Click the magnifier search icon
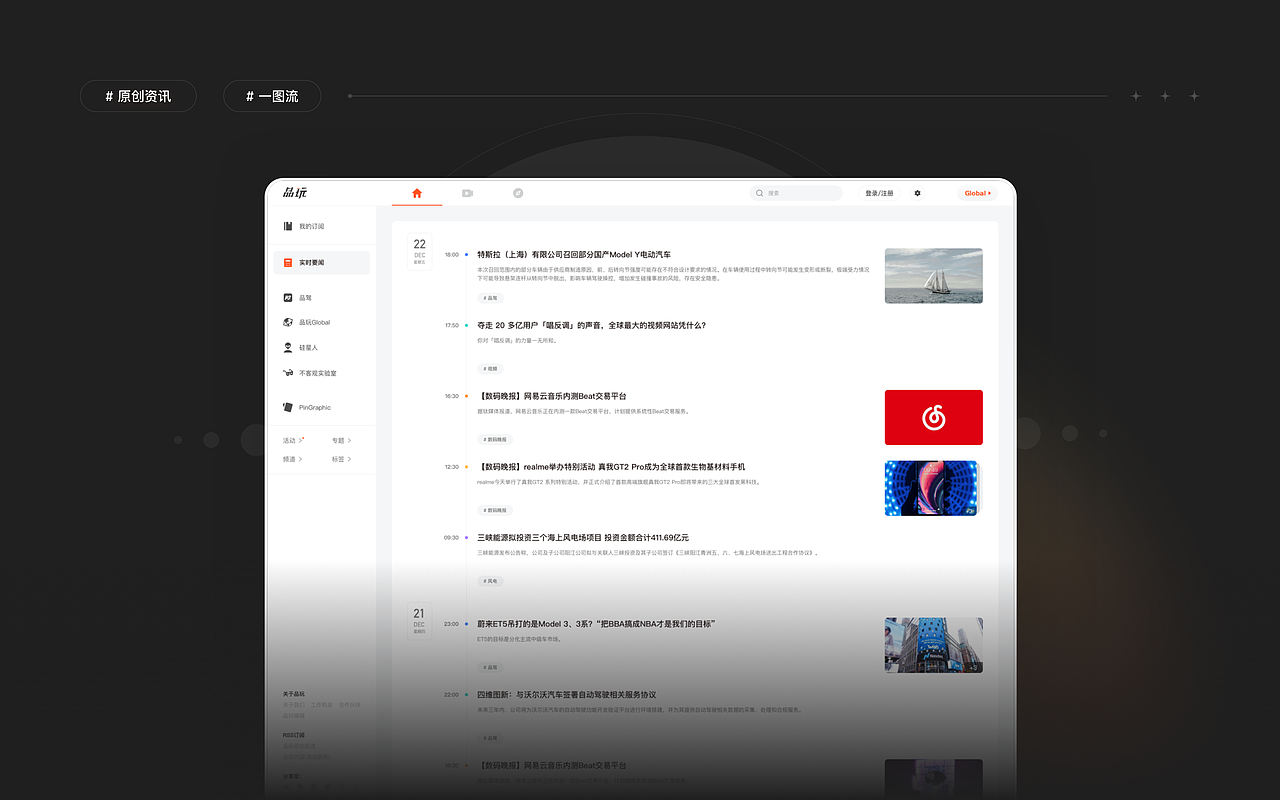 tap(760, 193)
